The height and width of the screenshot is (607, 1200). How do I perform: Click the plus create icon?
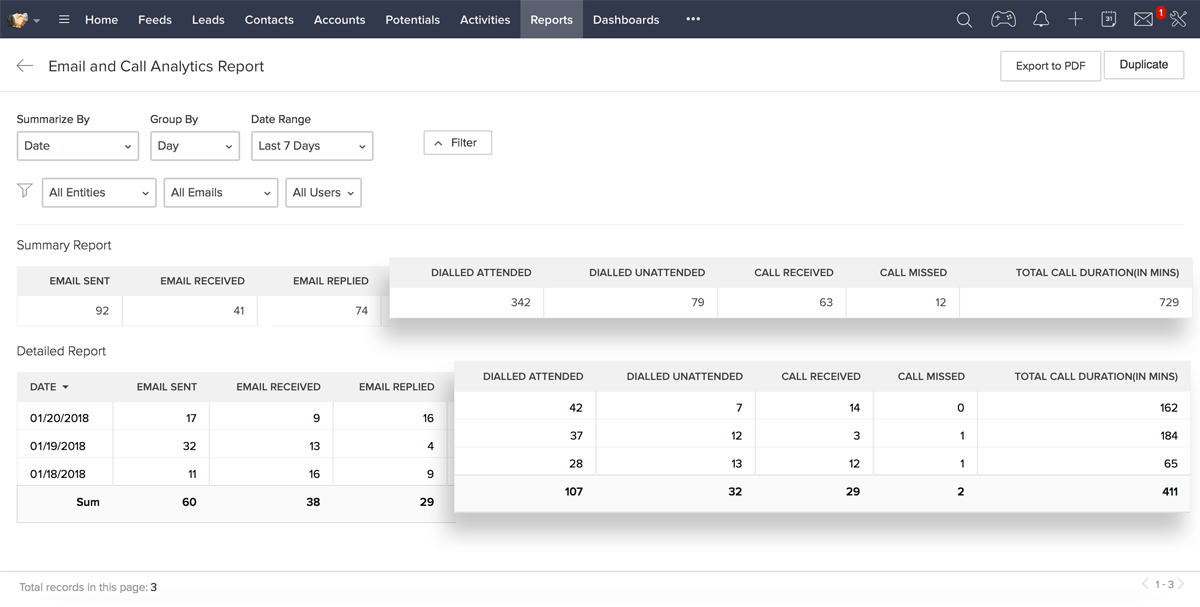pyautogui.click(x=1075, y=19)
